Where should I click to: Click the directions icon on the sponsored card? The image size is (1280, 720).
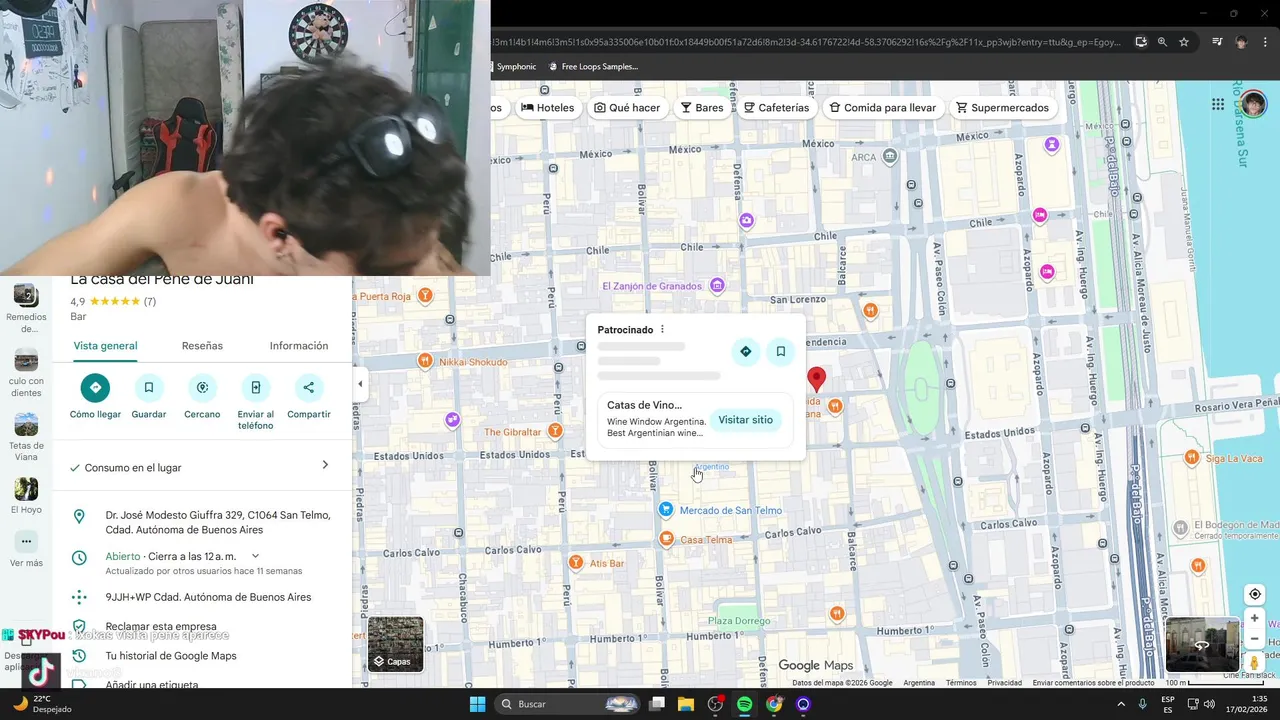tap(745, 351)
